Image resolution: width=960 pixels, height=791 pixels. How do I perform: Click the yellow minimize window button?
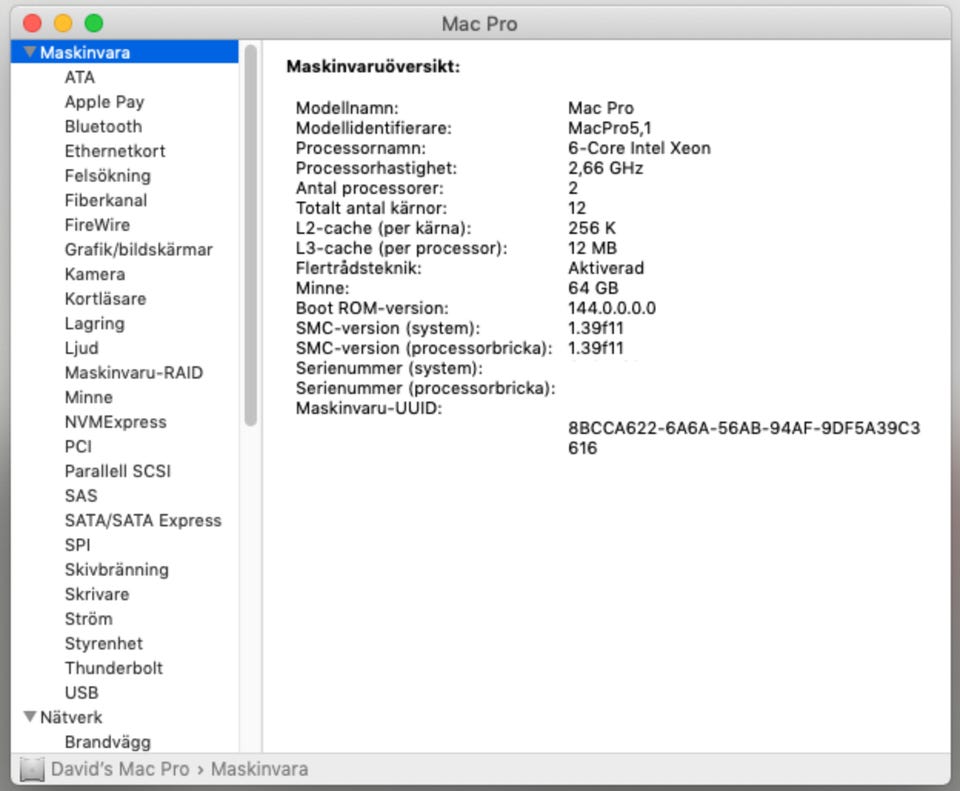click(x=63, y=23)
